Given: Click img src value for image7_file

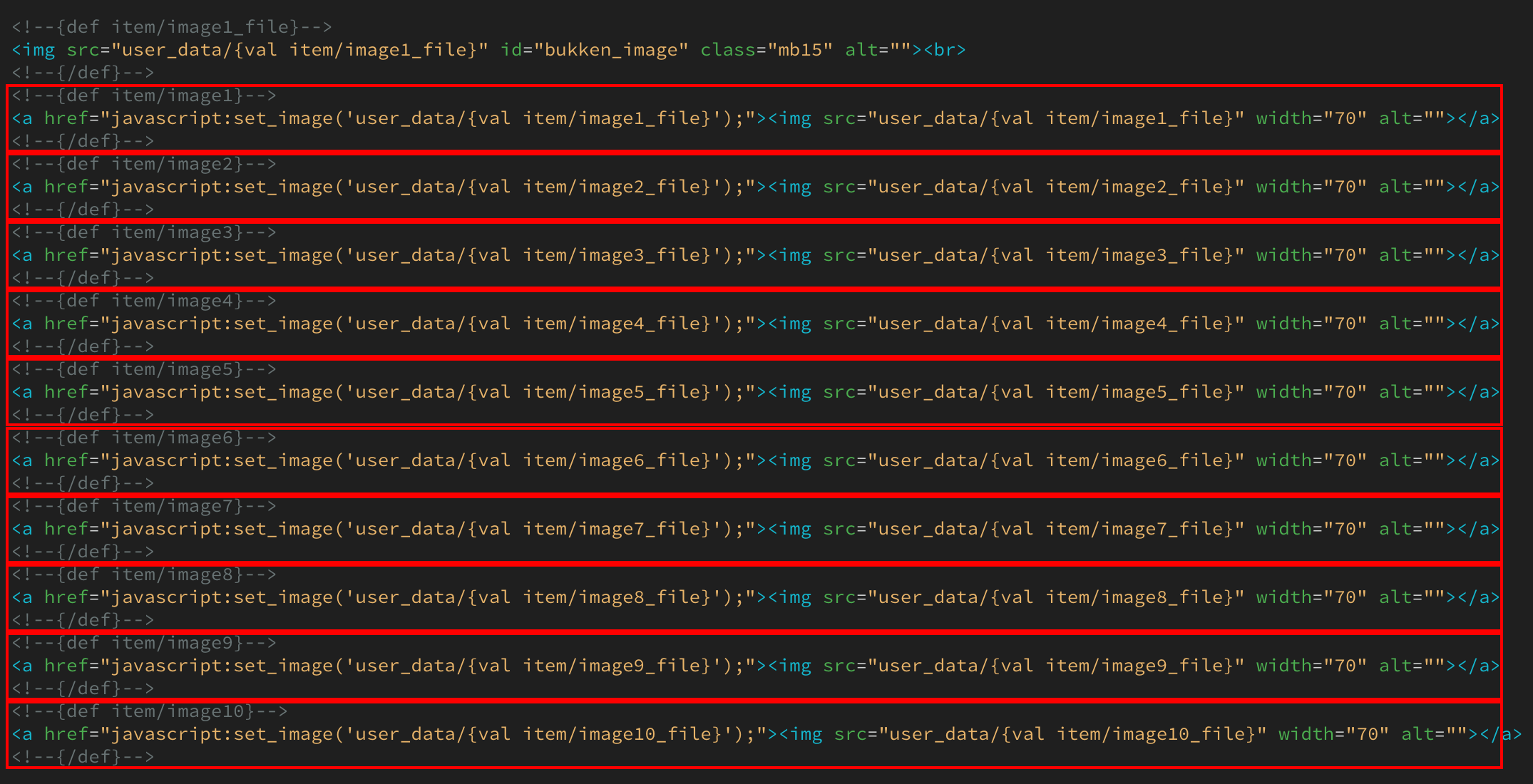Looking at the screenshot, I should 1055,529.
